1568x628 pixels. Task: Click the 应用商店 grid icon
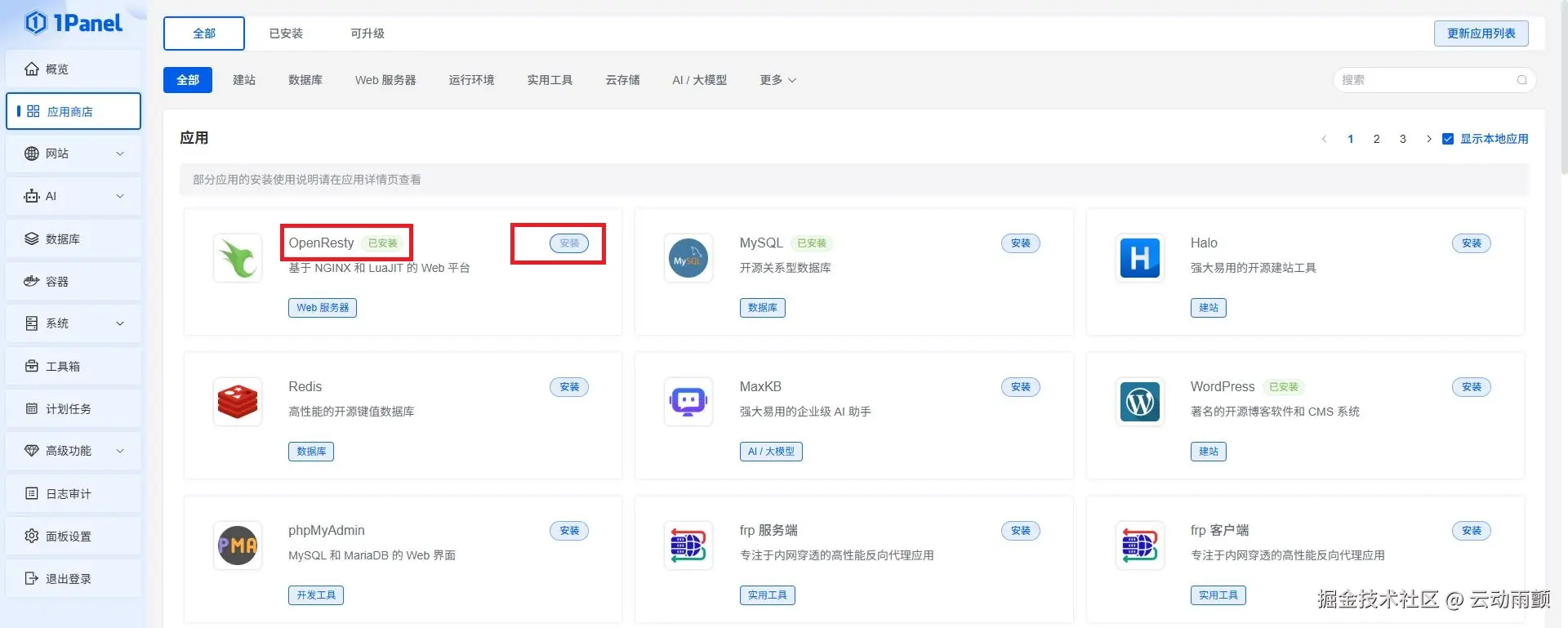click(33, 111)
